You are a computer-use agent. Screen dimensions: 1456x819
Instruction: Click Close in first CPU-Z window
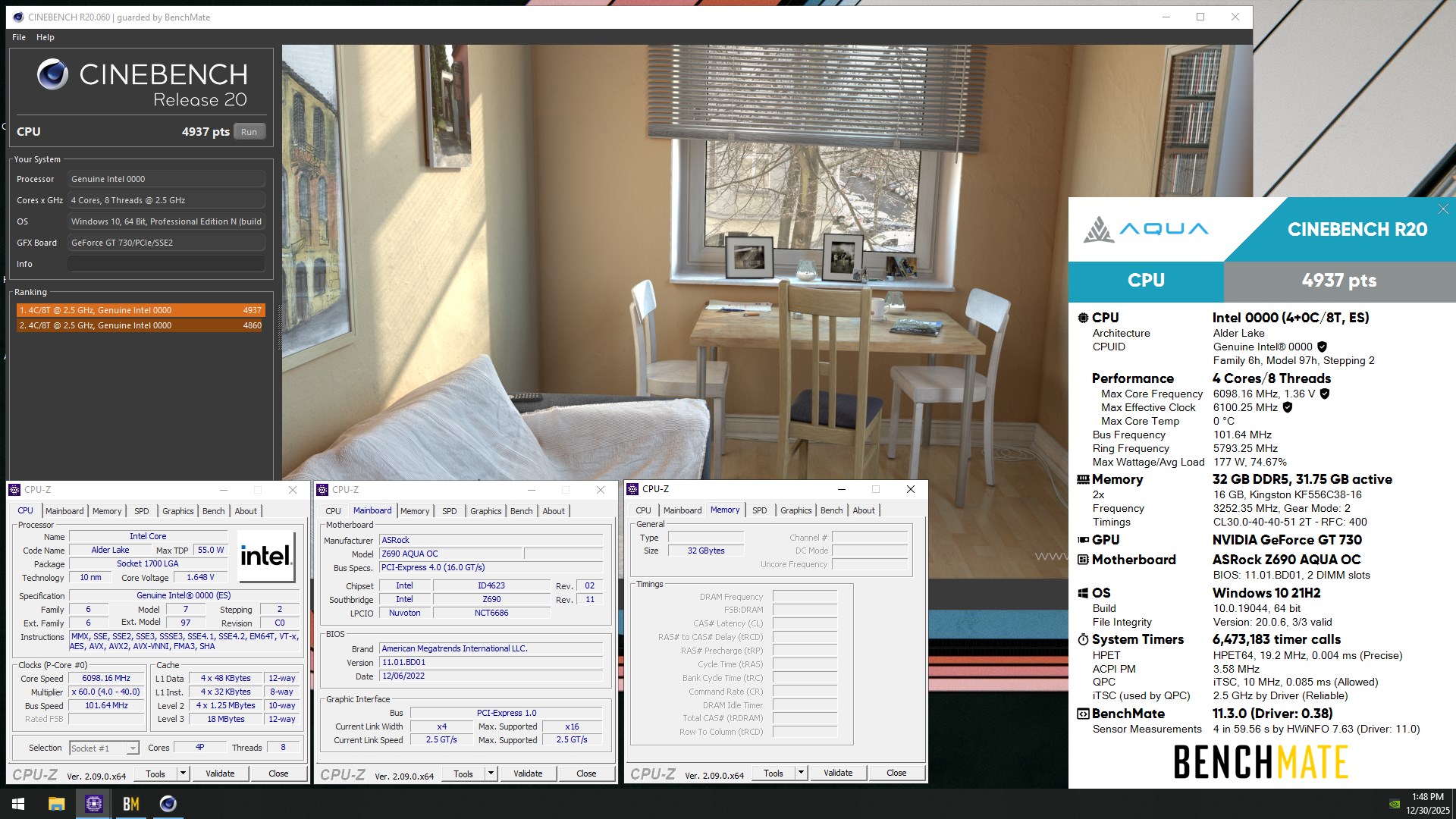[278, 773]
